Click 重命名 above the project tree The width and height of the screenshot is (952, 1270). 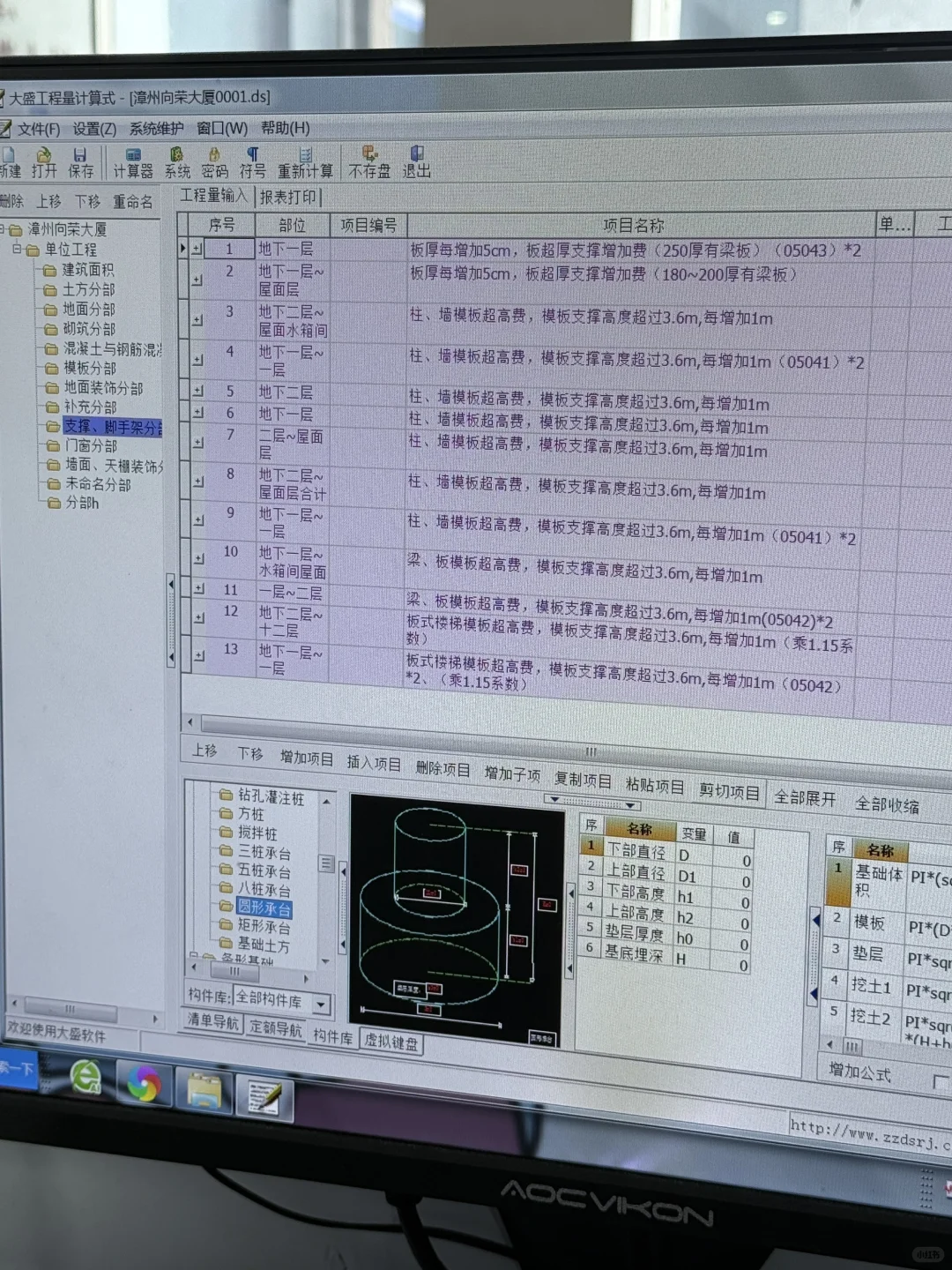[132, 202]
